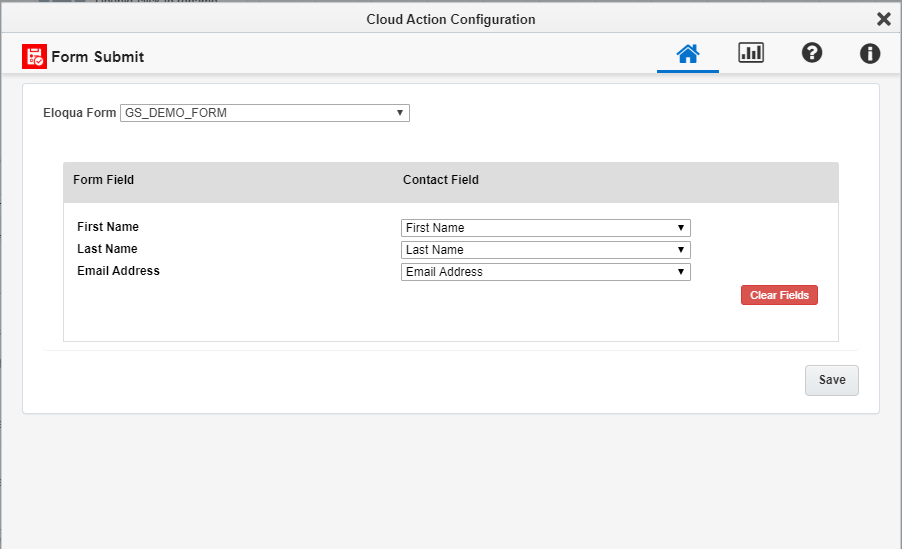Open the Last Name contact field dropdown
Image resolution: width=902 pixels, height=549 pixels.
[x=545, y=250]
